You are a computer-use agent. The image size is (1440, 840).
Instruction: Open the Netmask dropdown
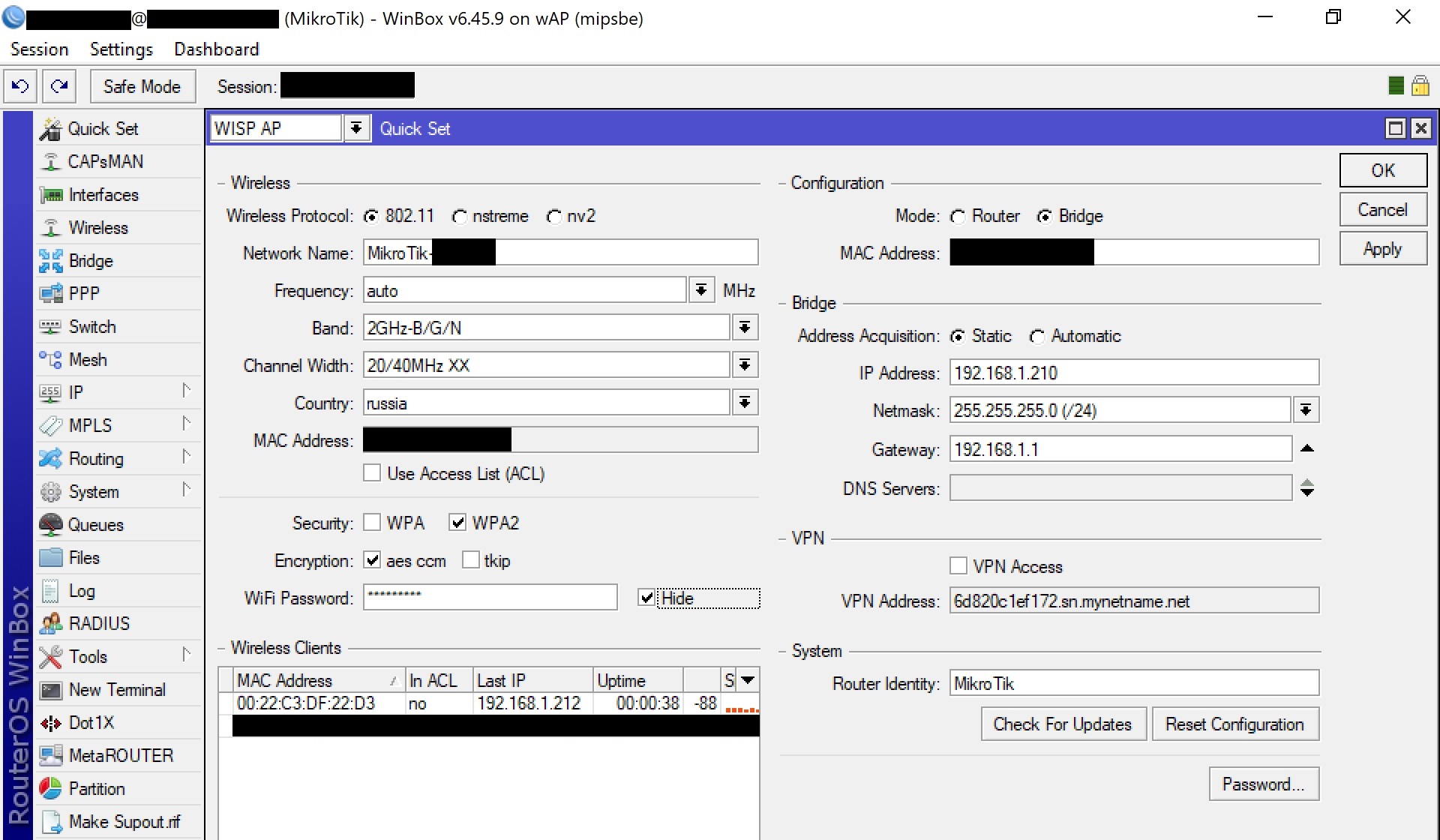[x=1306, y=410]
